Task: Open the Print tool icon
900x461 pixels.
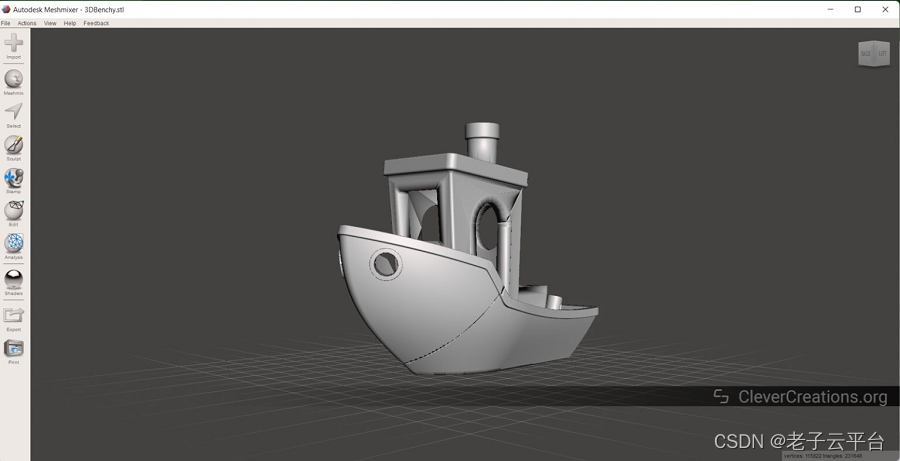Action: pyautogui.click(x=14, y=348)
